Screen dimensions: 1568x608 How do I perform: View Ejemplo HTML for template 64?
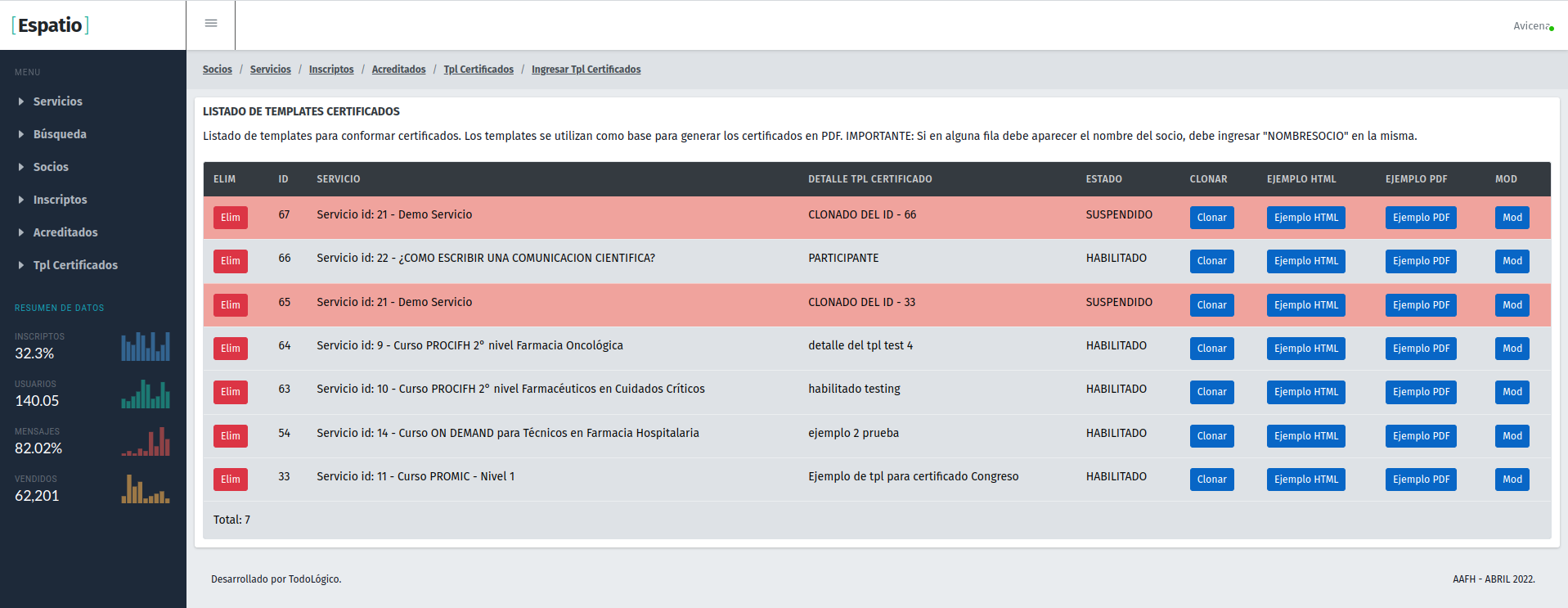[x=1305, y=349]
